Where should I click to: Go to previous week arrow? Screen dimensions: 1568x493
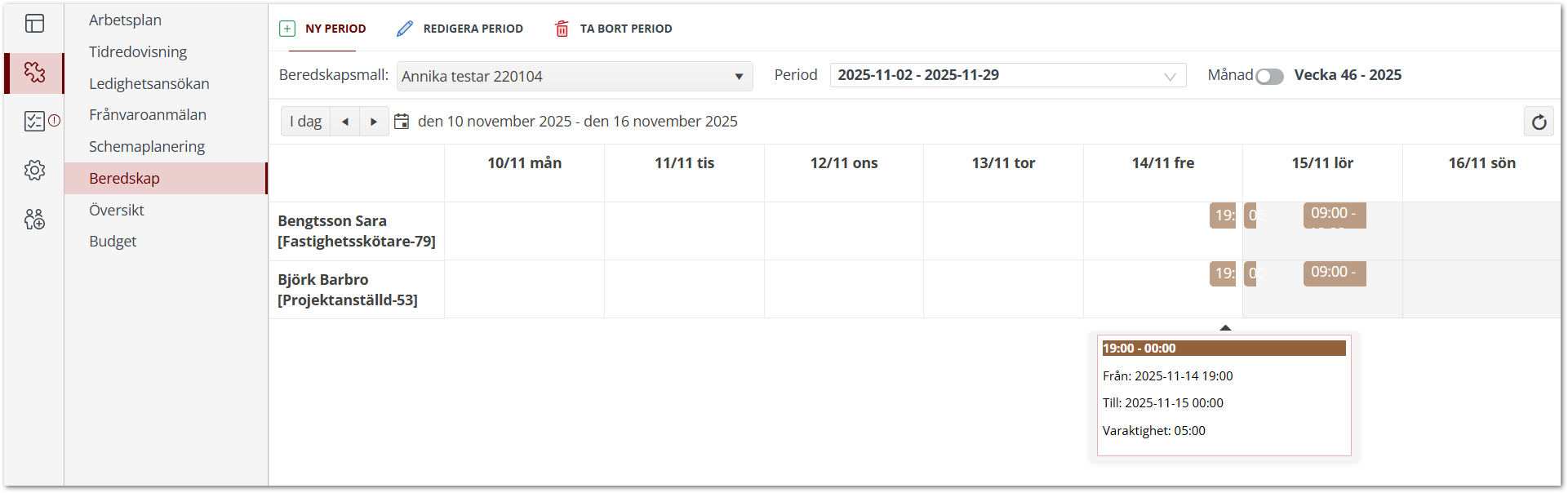345,122
